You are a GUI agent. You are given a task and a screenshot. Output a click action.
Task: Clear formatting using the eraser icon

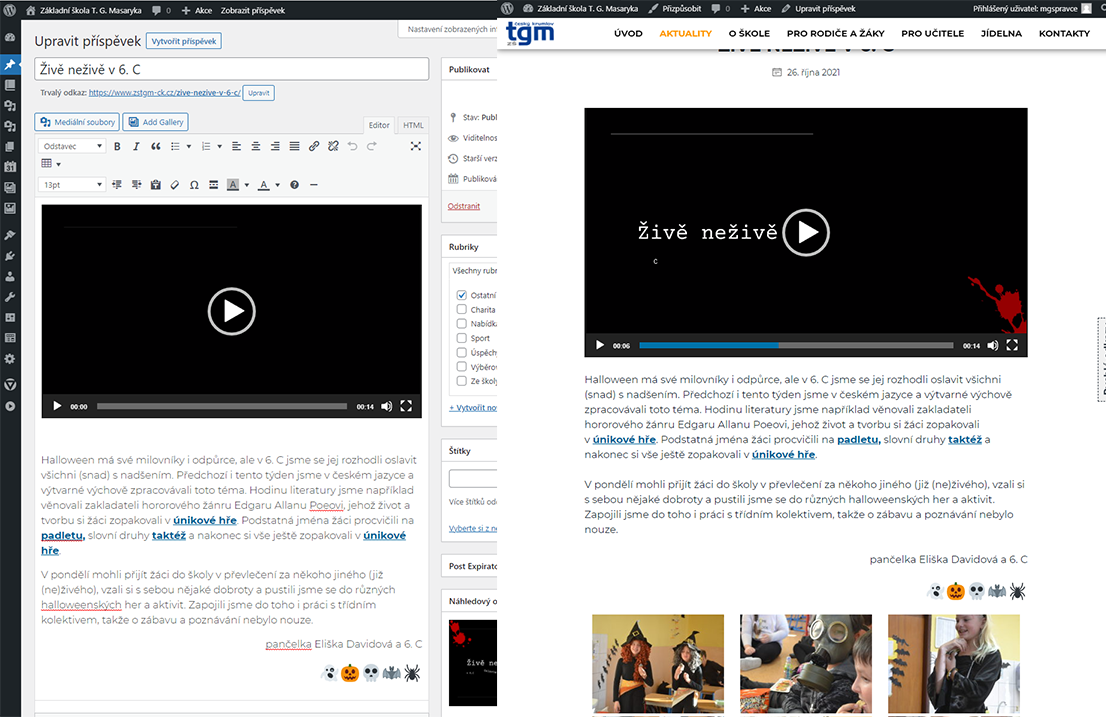coord(175,185)
